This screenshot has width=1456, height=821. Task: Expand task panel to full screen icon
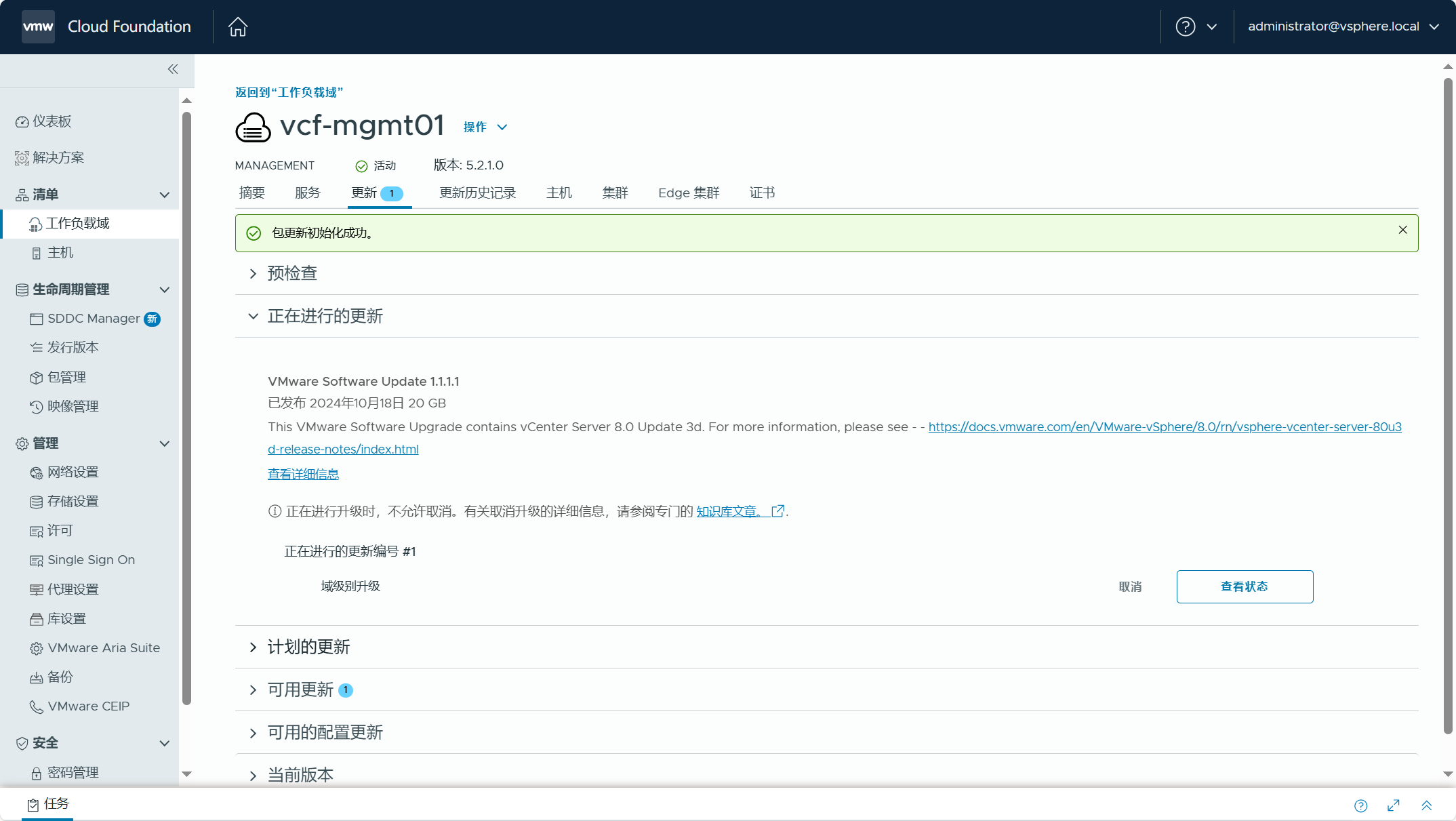pyautogui.click(x=1394, y=805)
